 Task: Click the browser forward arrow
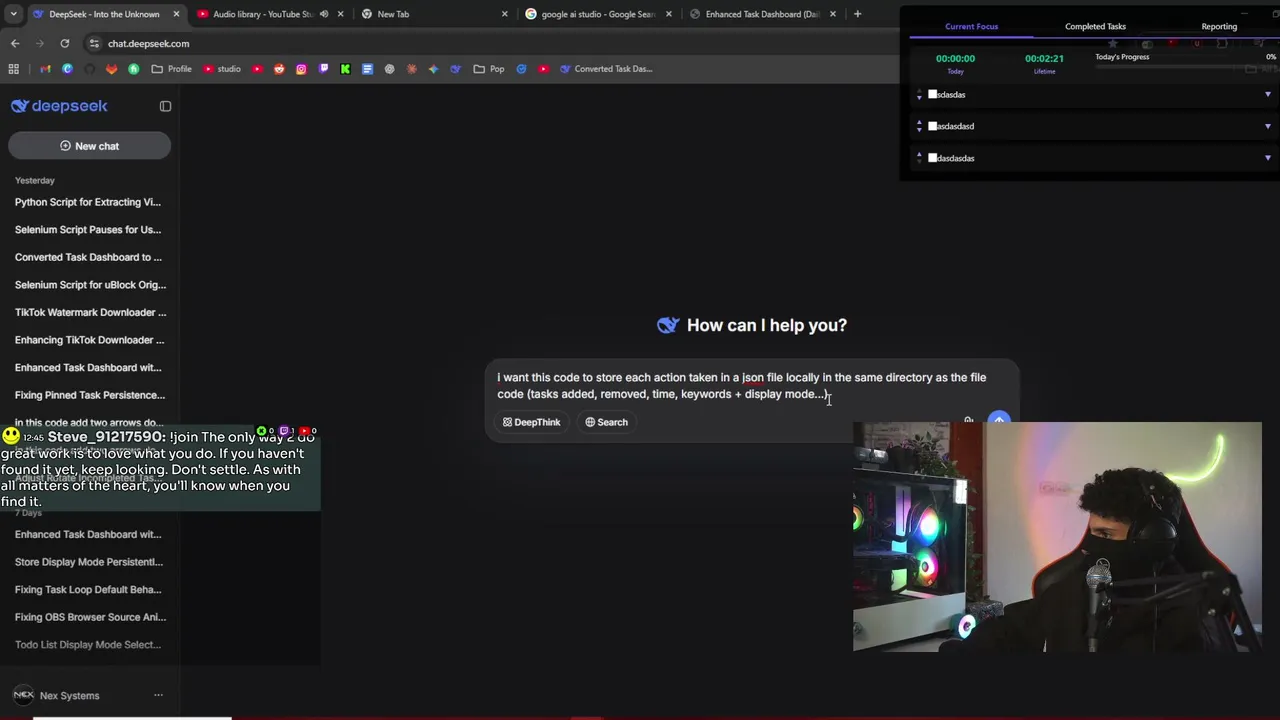(40, 43)
